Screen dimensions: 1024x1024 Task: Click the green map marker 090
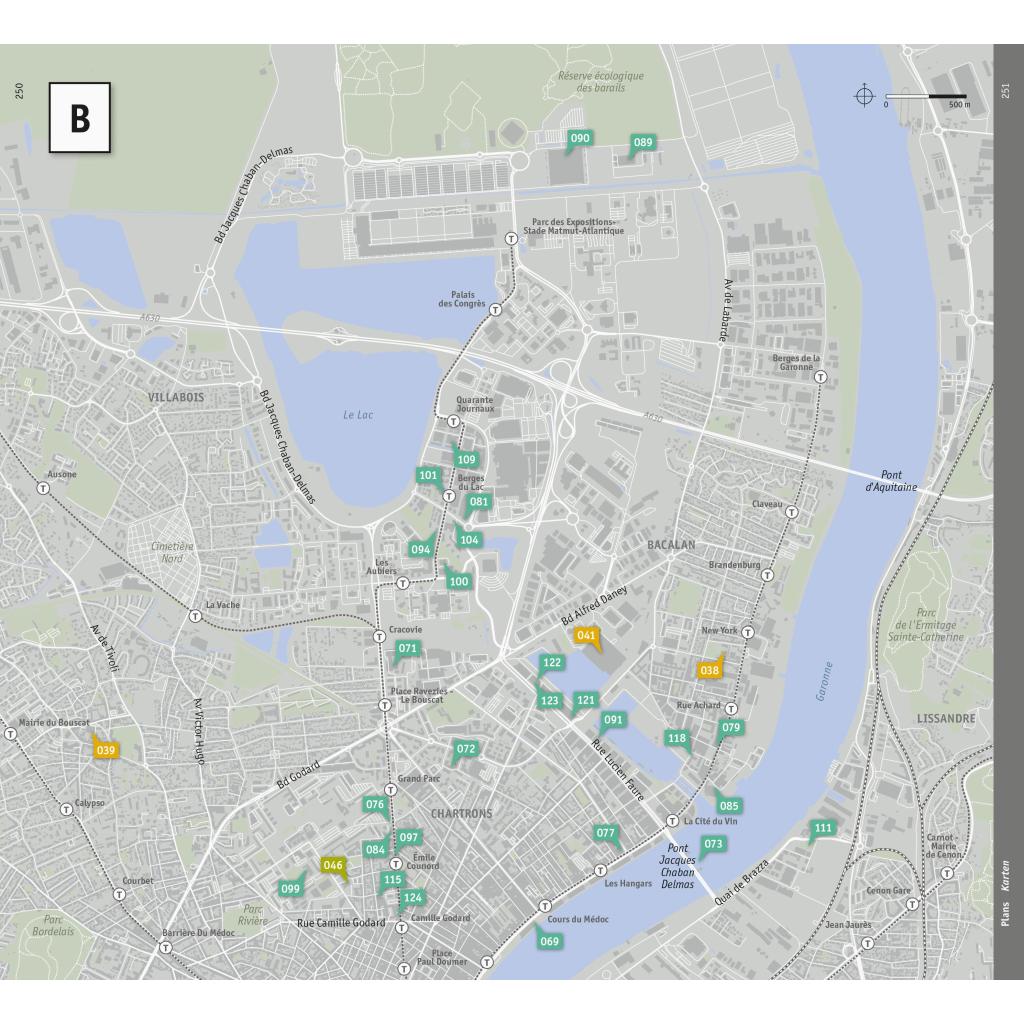tap(579, 138)
